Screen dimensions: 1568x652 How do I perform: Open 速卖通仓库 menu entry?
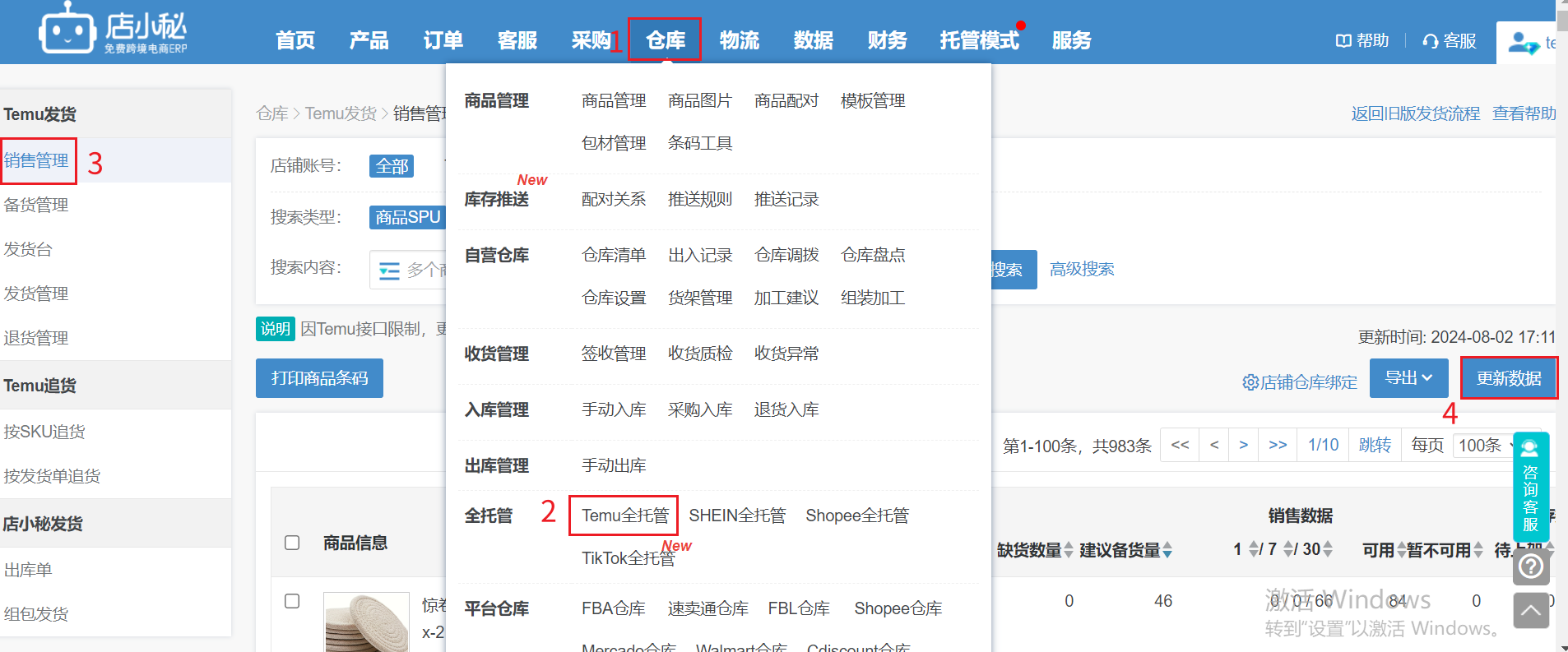[x=707, y=608]
